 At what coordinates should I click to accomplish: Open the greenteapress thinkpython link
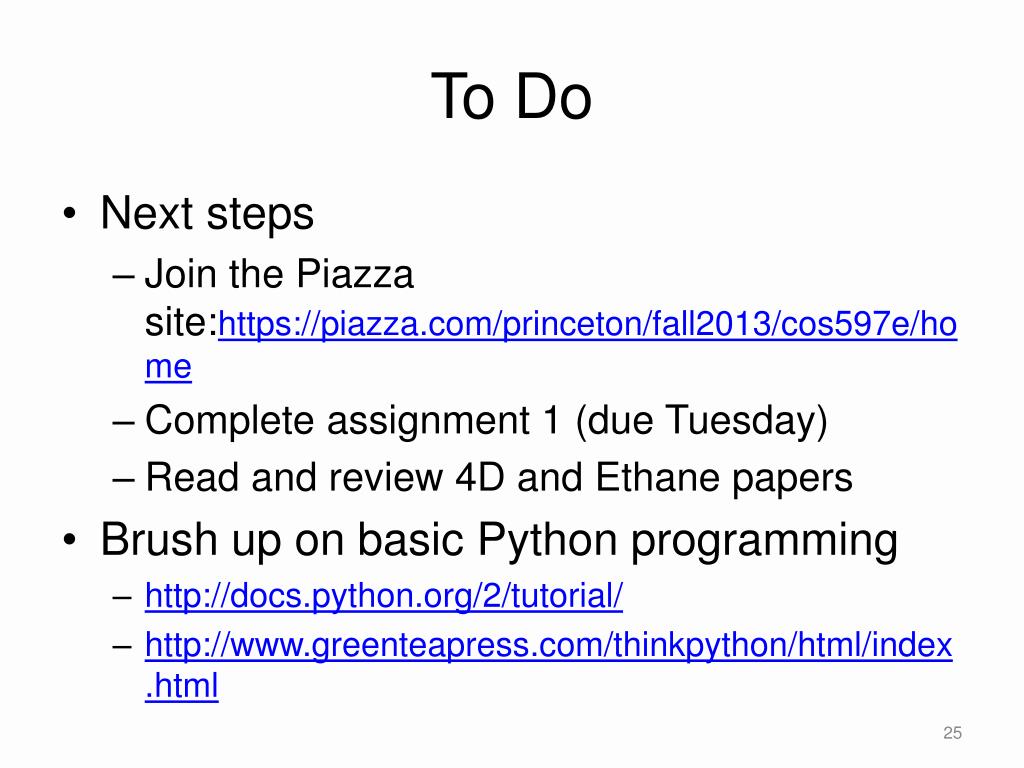coord(549,645)
